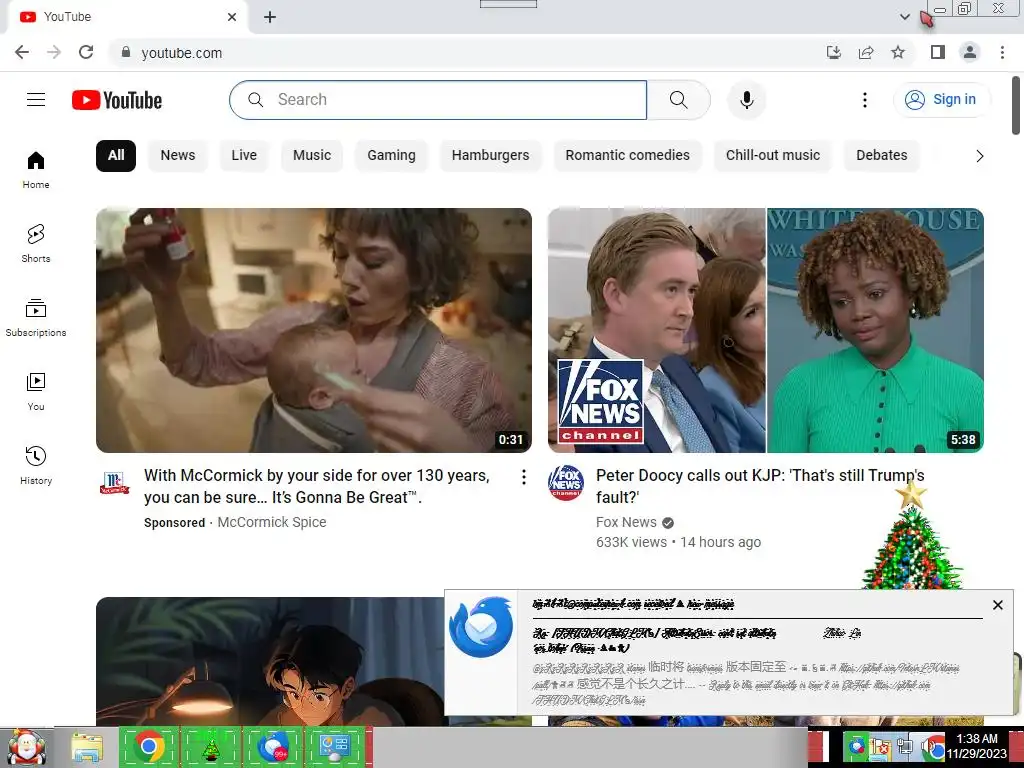Select the All chip
The height and width of the screenshot is (768, 1024).
(116, 155)
